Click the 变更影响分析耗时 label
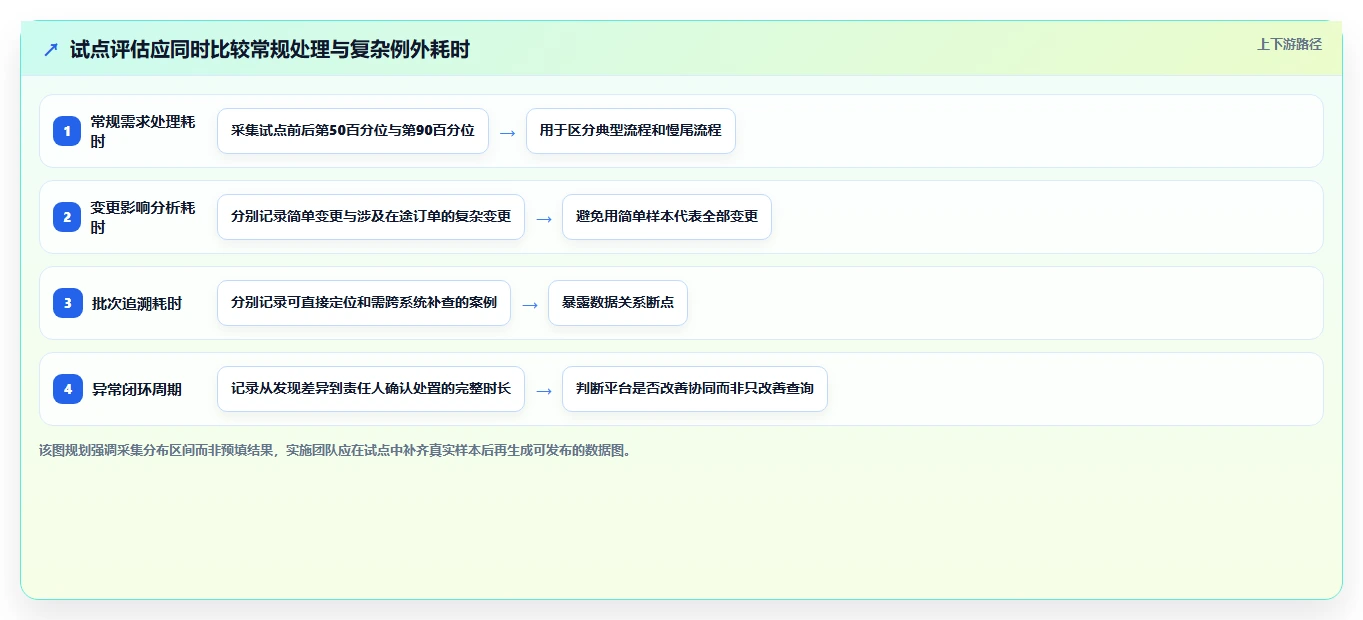The height and width of the screenshot is (620, 1363). (x=143, y=217)
